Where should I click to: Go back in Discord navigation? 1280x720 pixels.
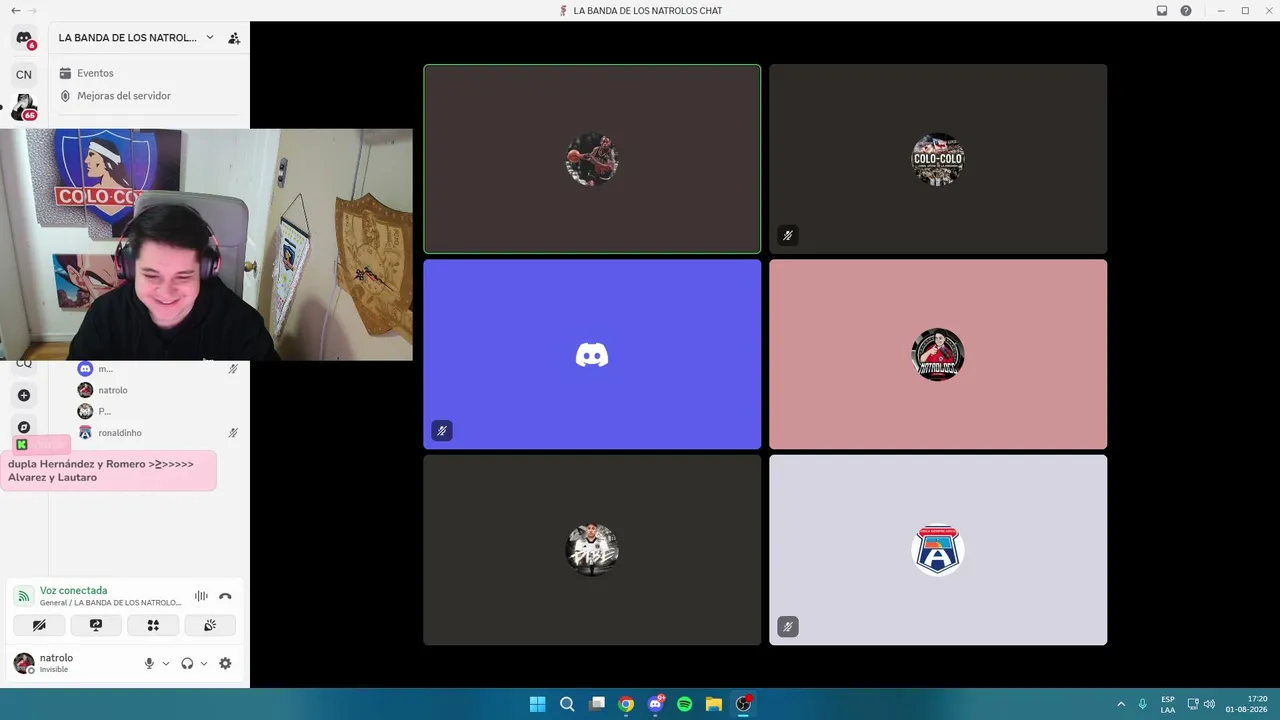[15, 11]
